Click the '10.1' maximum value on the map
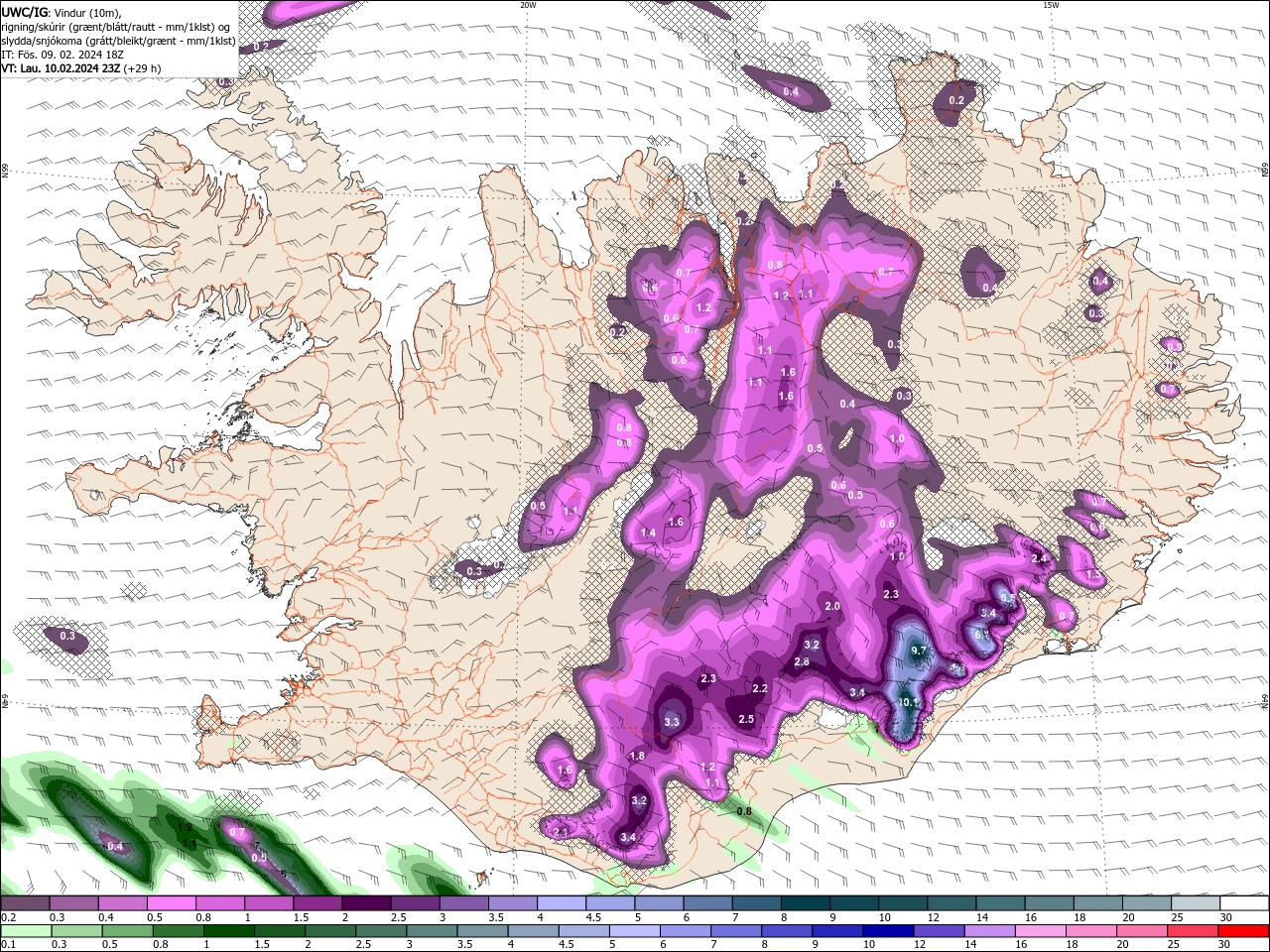 point(908,702)
